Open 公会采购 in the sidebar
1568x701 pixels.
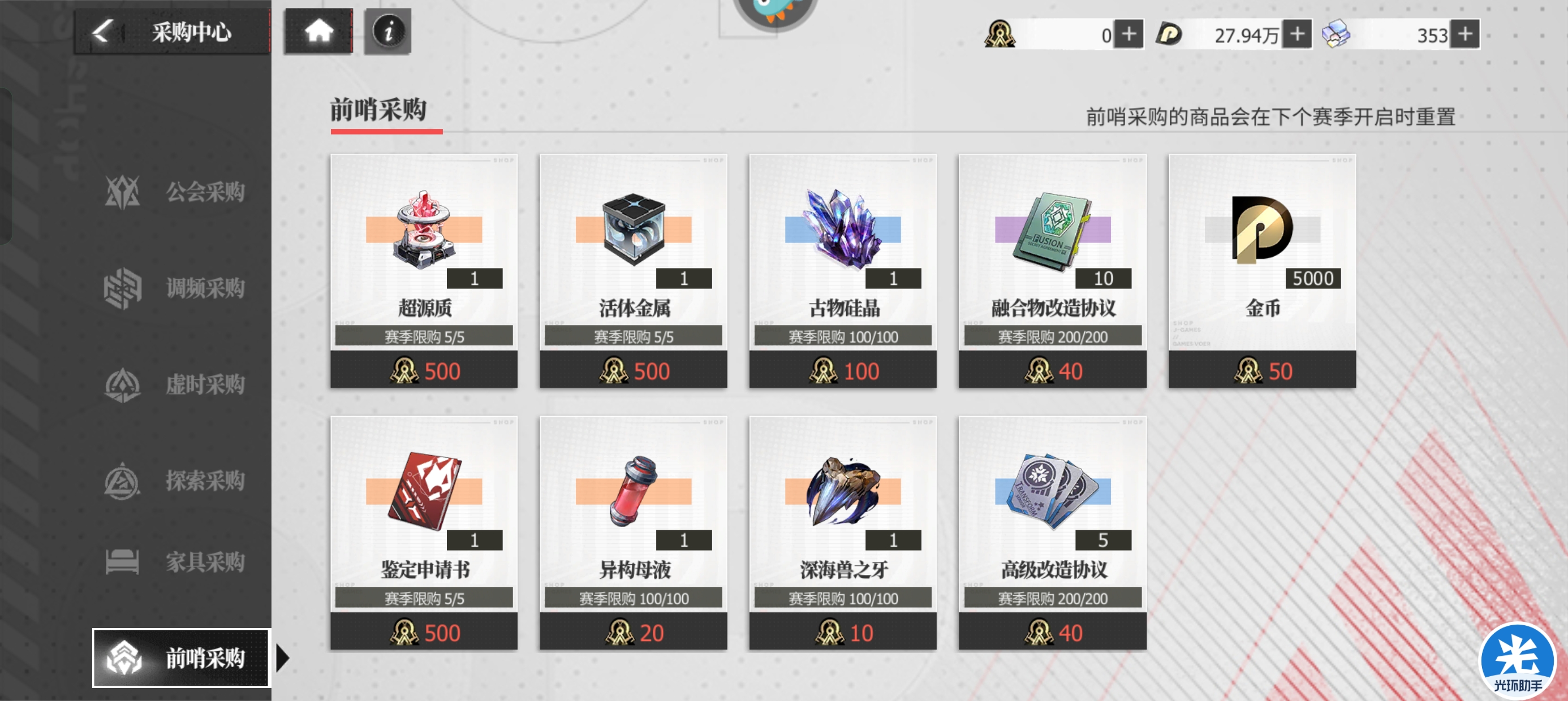(176, 192)
